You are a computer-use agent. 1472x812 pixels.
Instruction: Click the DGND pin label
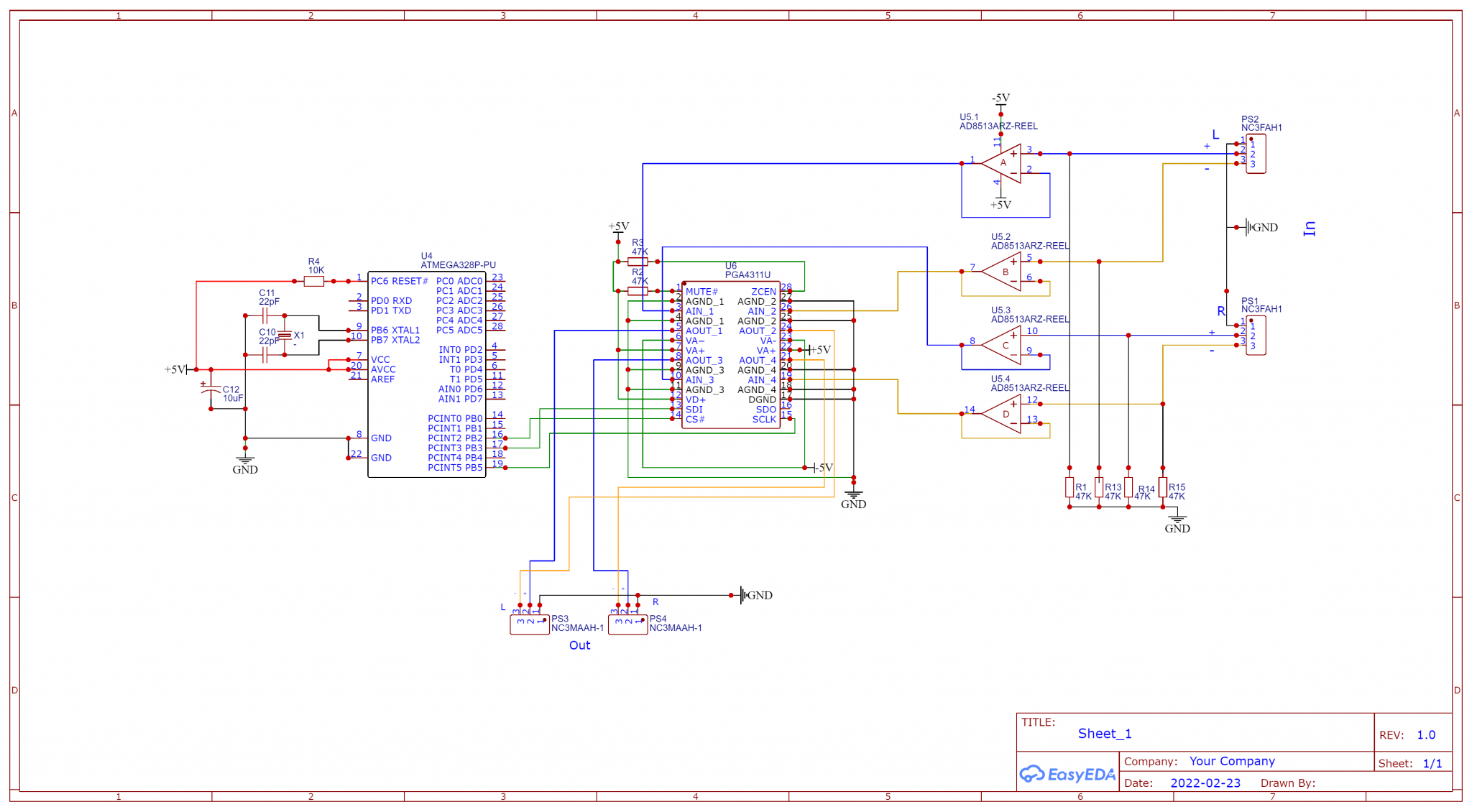point(762,400)
